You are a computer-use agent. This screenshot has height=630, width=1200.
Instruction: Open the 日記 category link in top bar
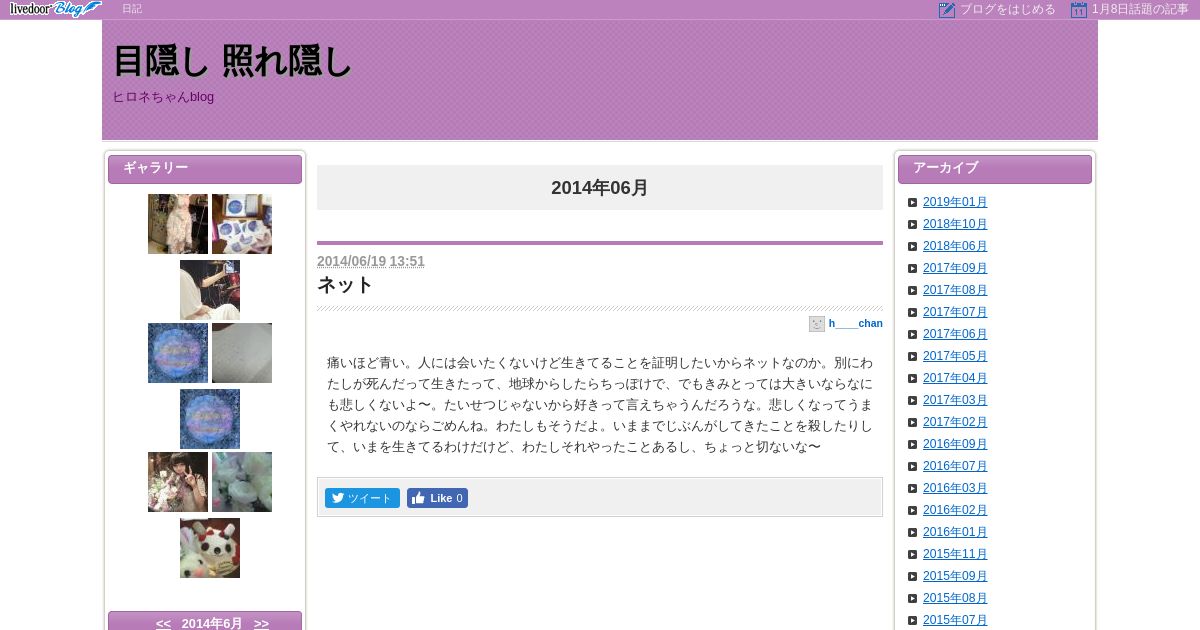click(x=132, y=9)
